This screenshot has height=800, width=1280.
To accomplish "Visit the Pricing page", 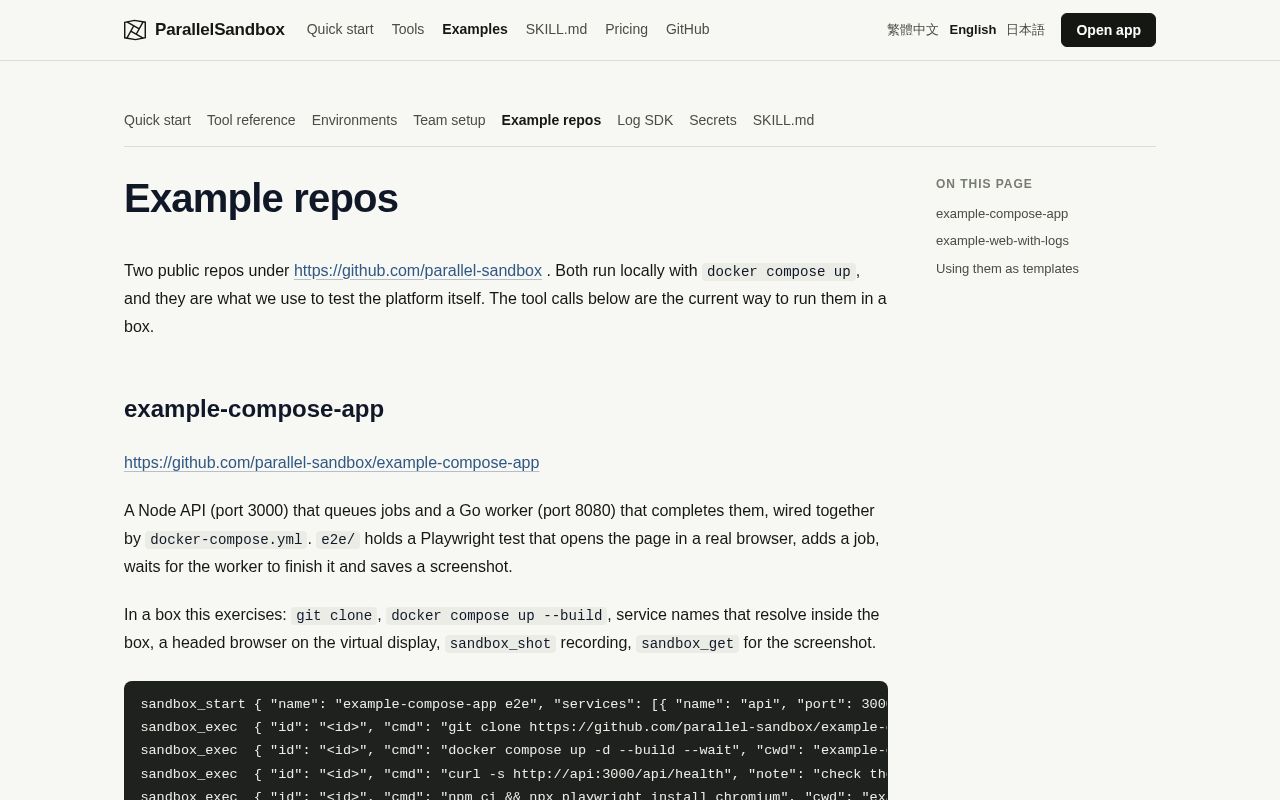I will point(626,29).
